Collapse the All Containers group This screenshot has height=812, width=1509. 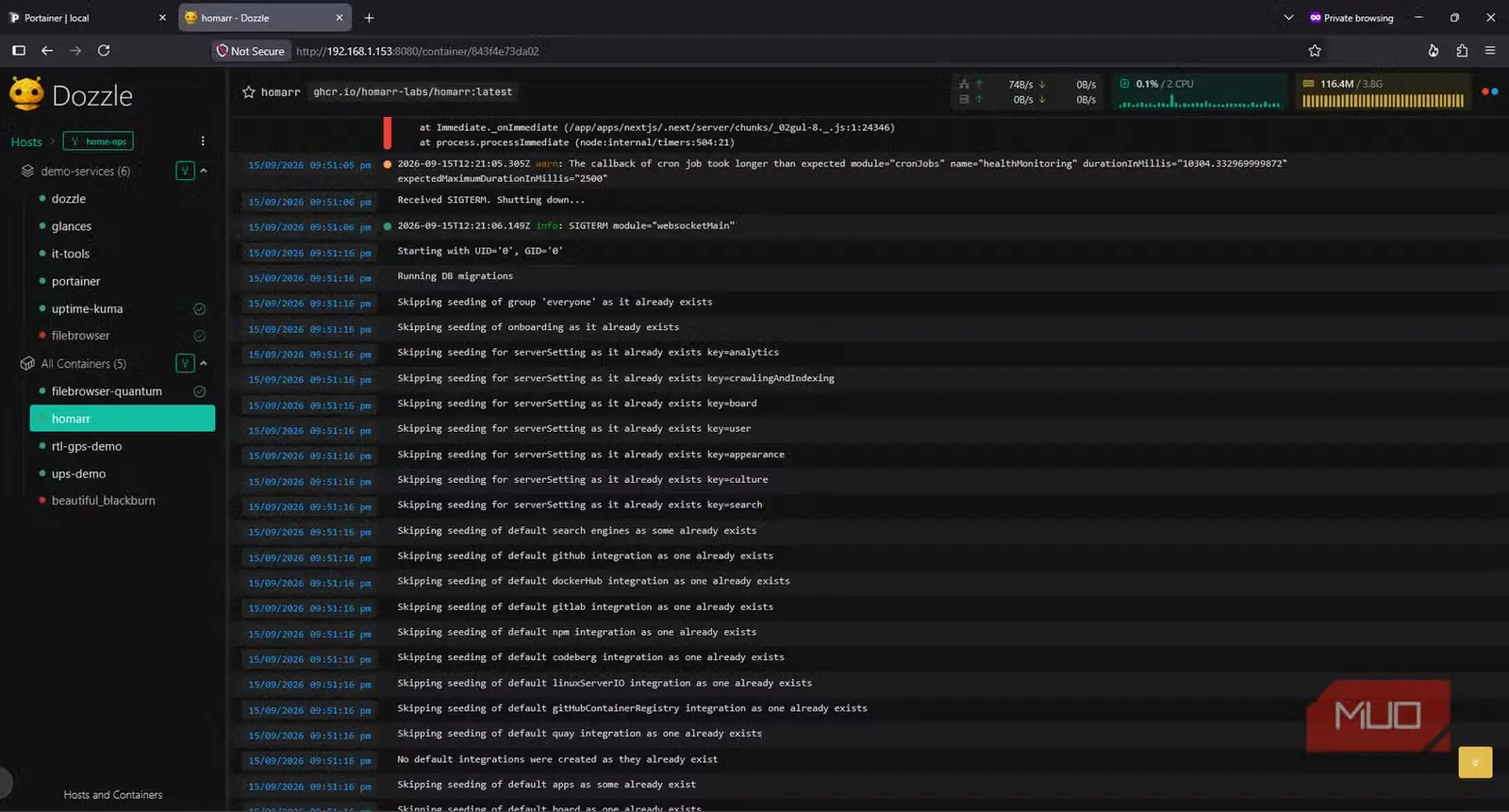coord(204,363)
